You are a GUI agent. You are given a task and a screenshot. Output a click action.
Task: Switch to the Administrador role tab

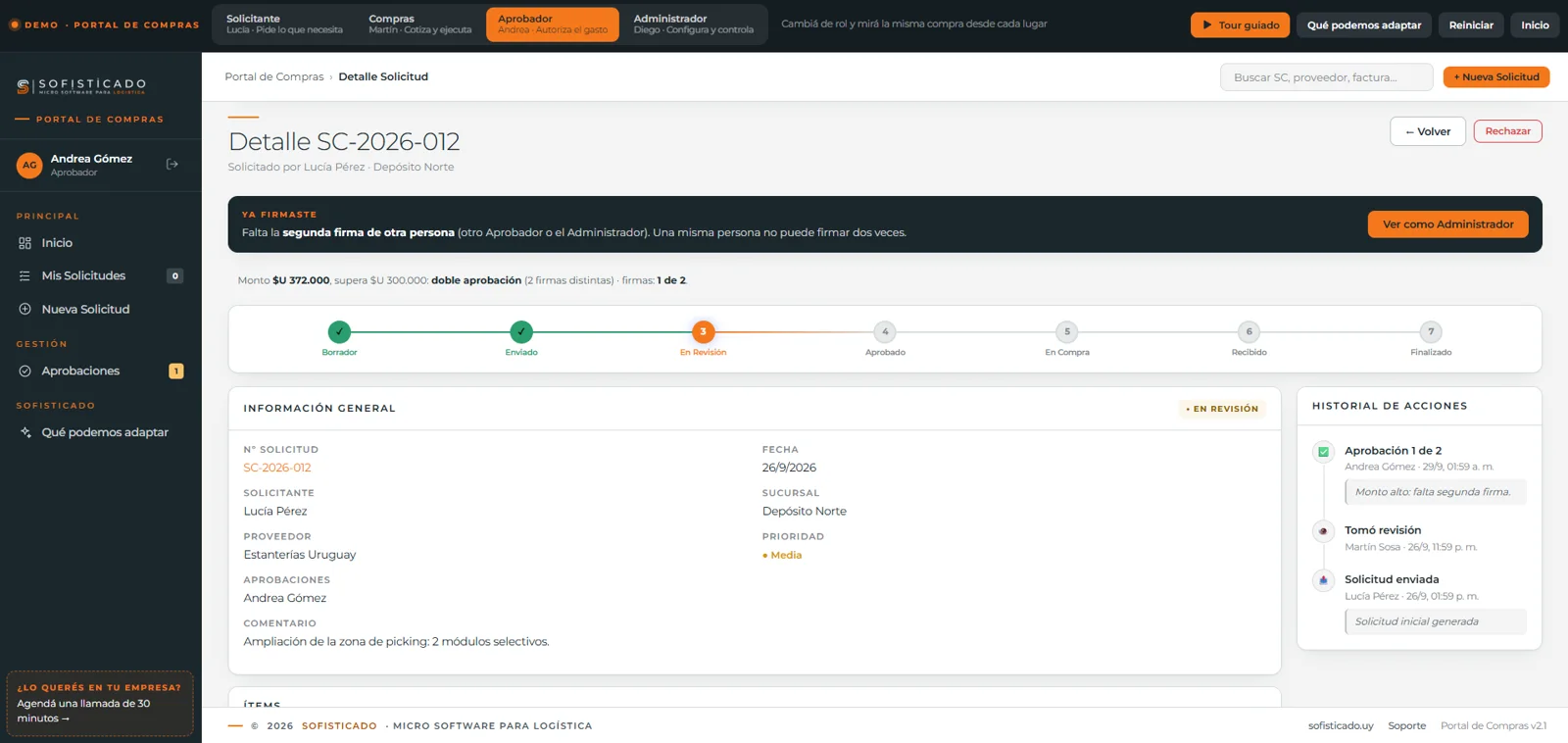click(x=693, y=25)
